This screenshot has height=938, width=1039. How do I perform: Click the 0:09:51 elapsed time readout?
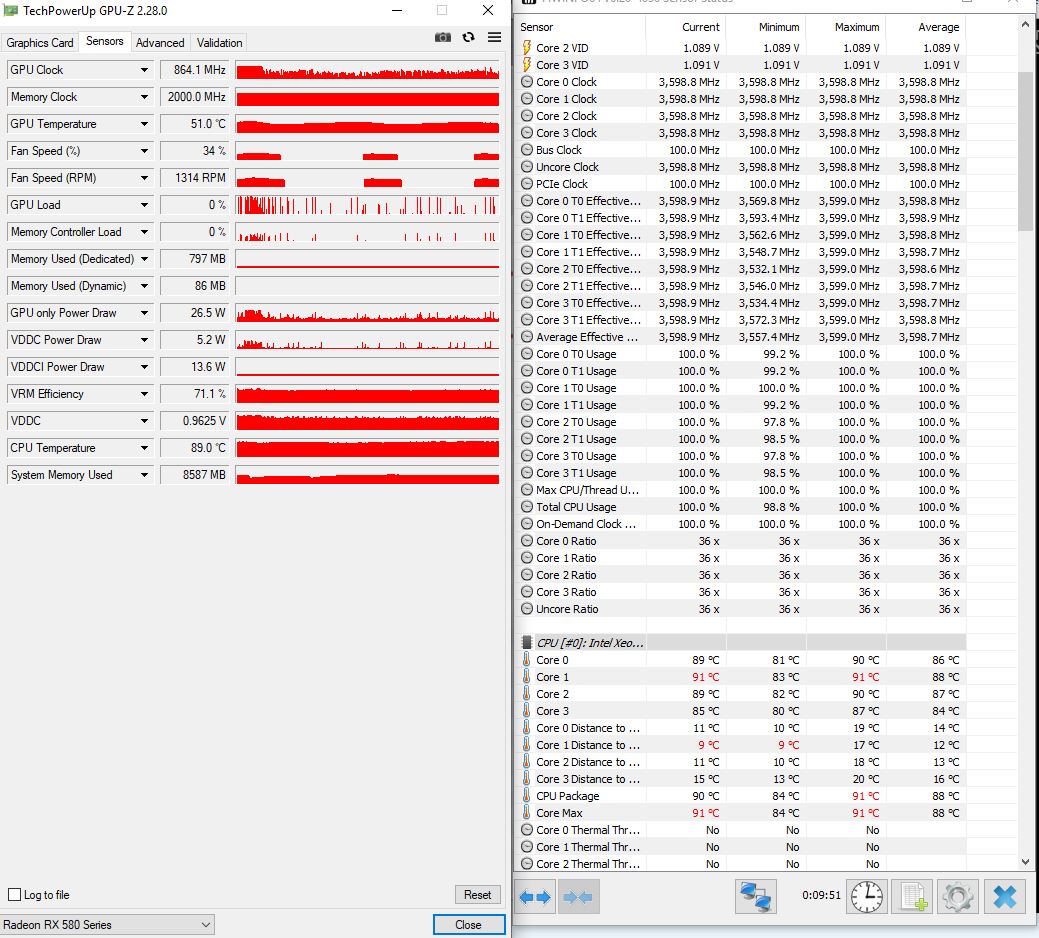[x=821, y=896]
